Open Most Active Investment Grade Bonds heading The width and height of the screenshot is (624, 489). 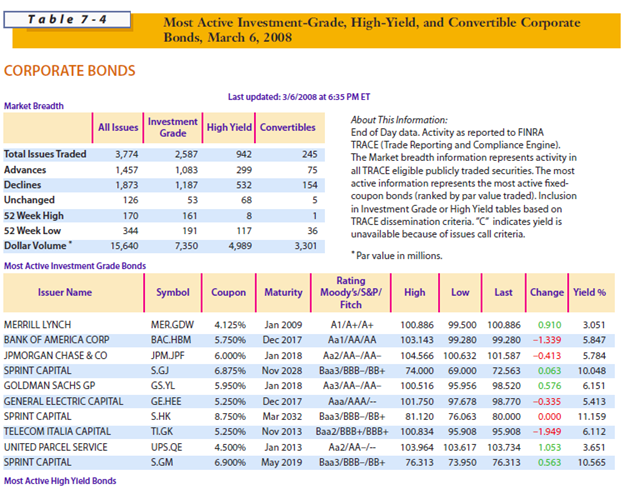click(x=75, y=266)
